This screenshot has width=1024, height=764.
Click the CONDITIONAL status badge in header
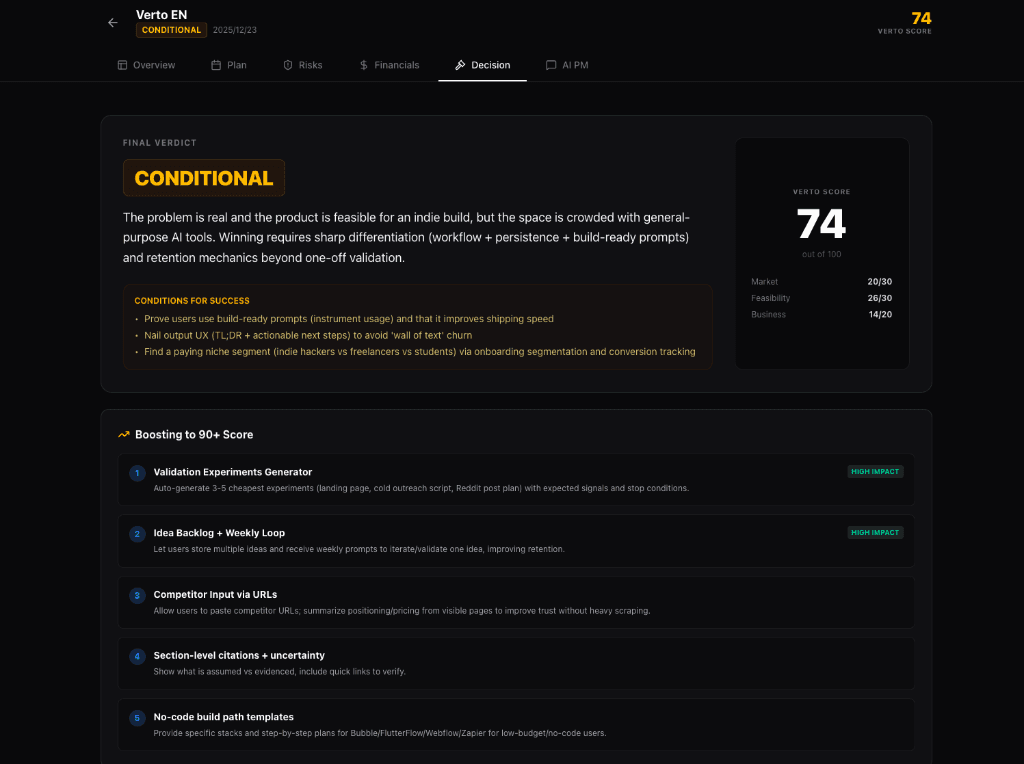(171, 30)
